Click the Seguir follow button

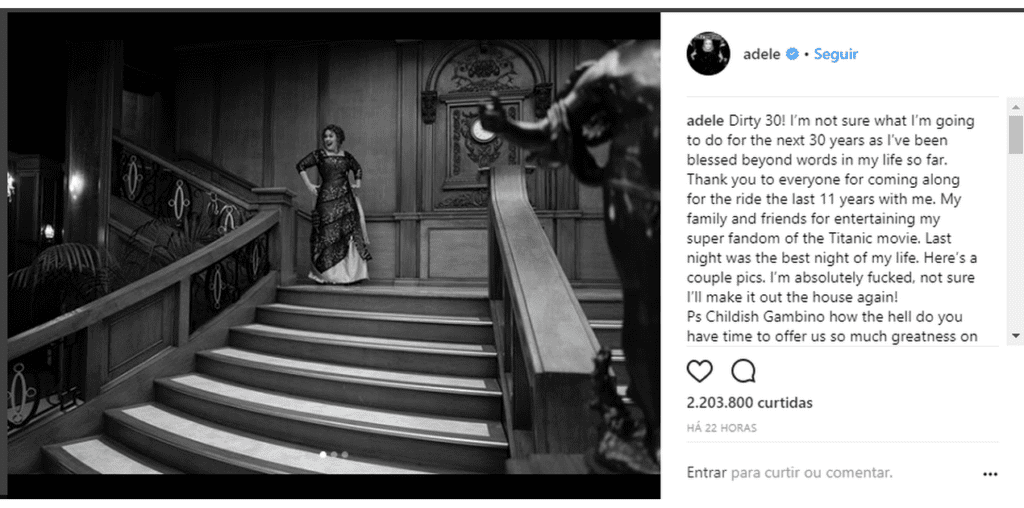click(x=836, y=54)
